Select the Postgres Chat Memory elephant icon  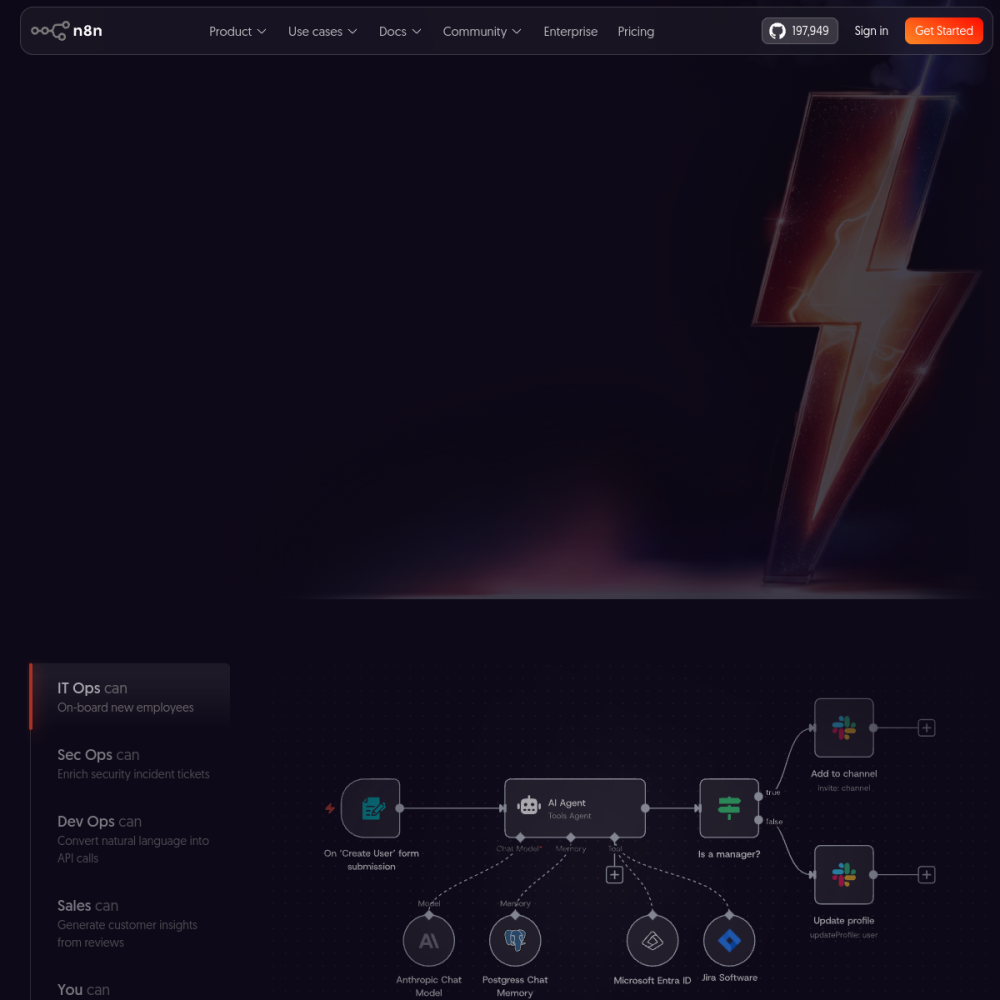click(x=515, y=941)
